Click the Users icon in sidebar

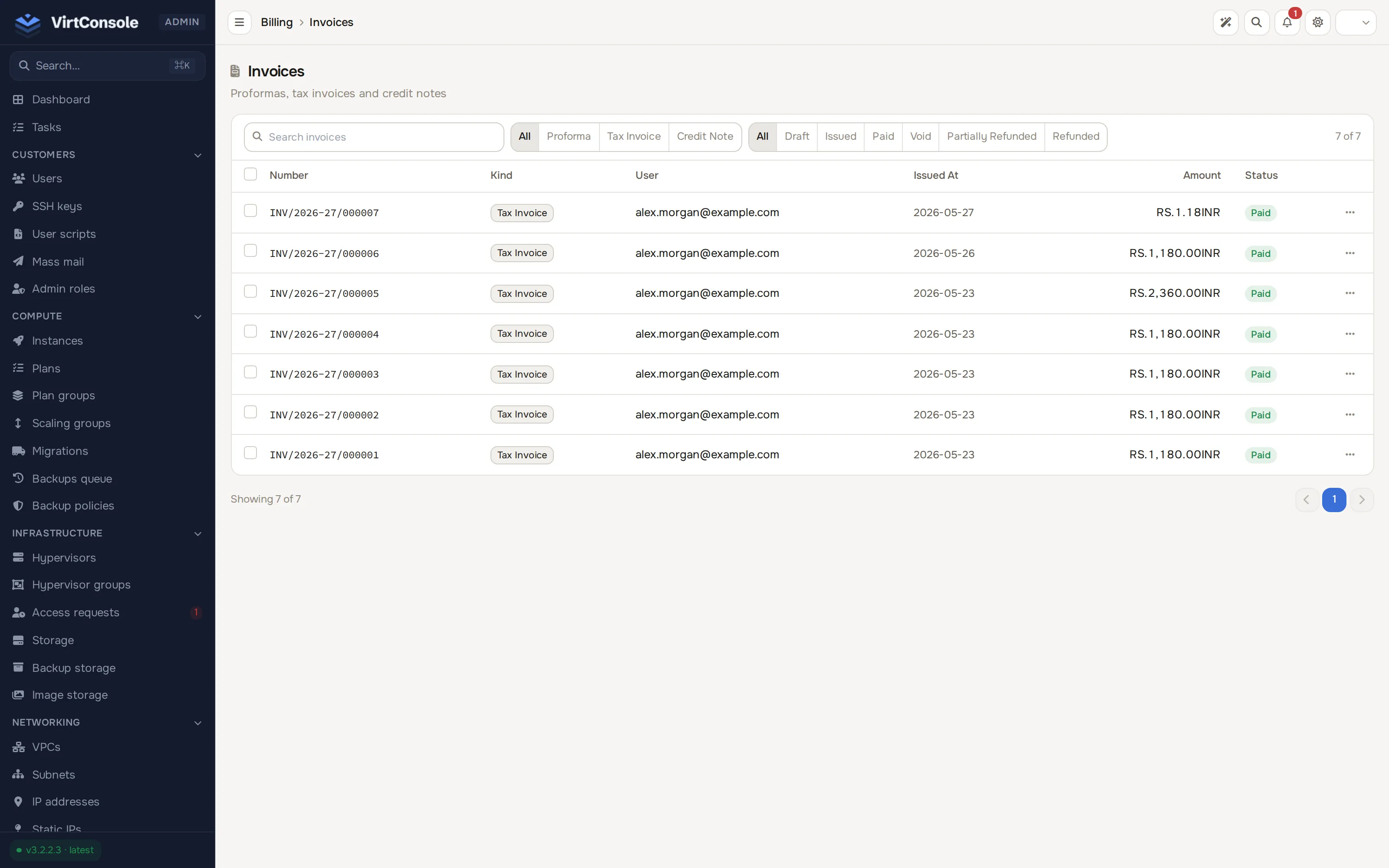(18, 178)
